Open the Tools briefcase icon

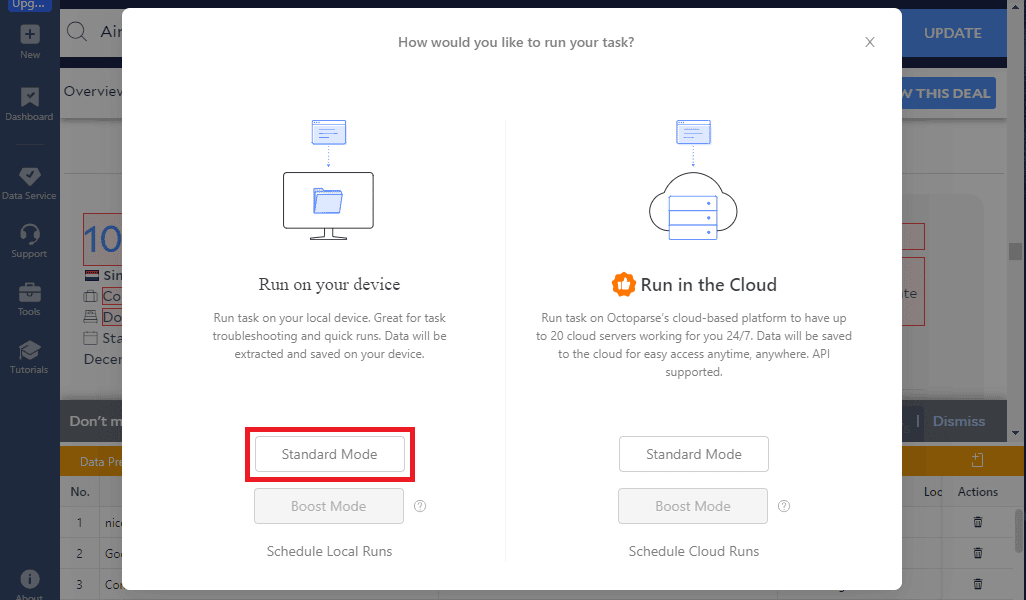pyautogui.click(x=29, y=292)
